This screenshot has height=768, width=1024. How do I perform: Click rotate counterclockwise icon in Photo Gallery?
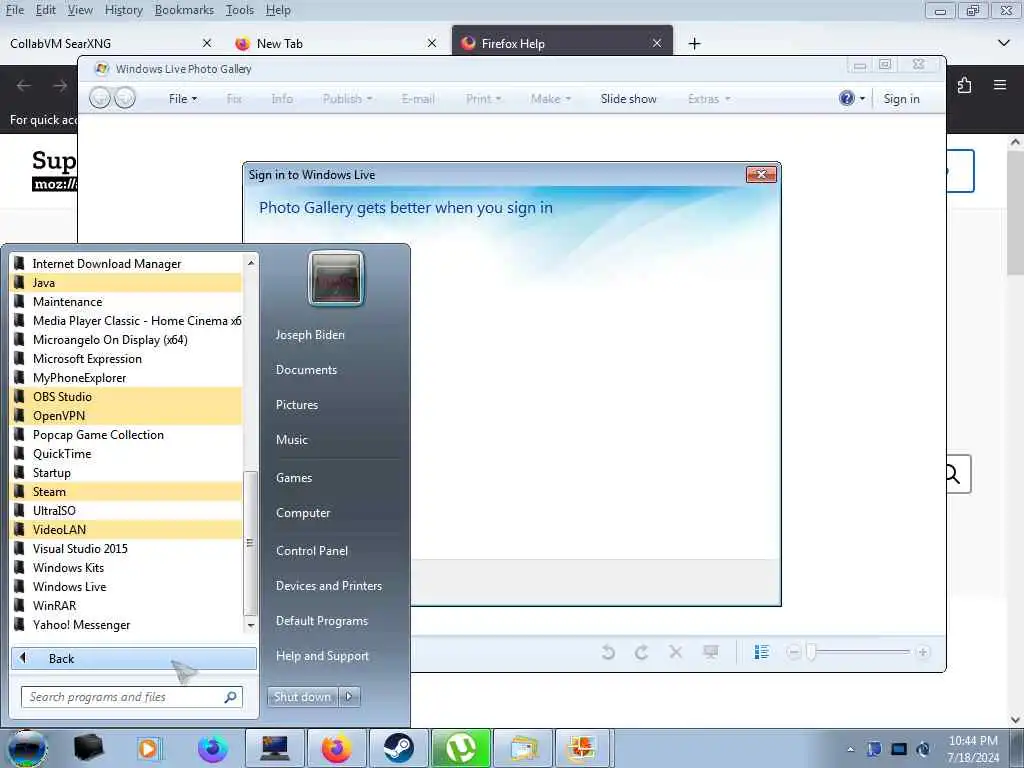pyautogui.click(x=608, y=652)
